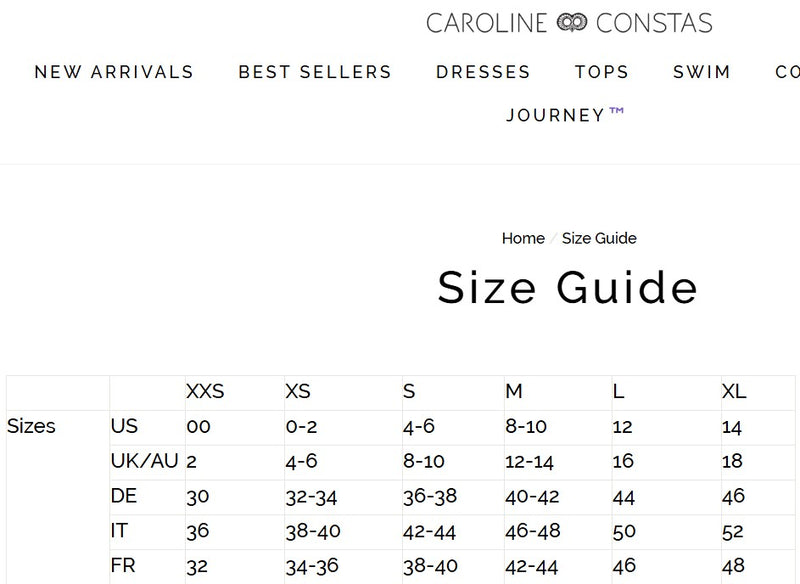Open the New Arrivals menu
Image resolution: width=800 pixels, height=584 pixels.
[x=114, y=72]
